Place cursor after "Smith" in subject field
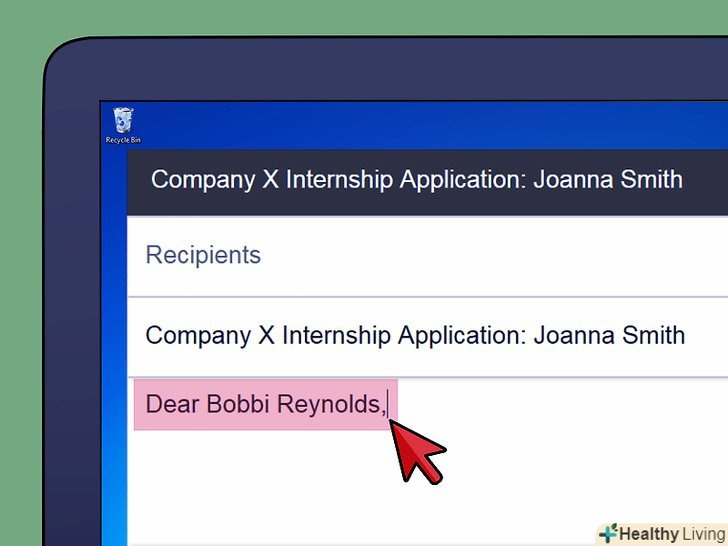This screenshot has height=546, width=728. [x=686, y=335]
